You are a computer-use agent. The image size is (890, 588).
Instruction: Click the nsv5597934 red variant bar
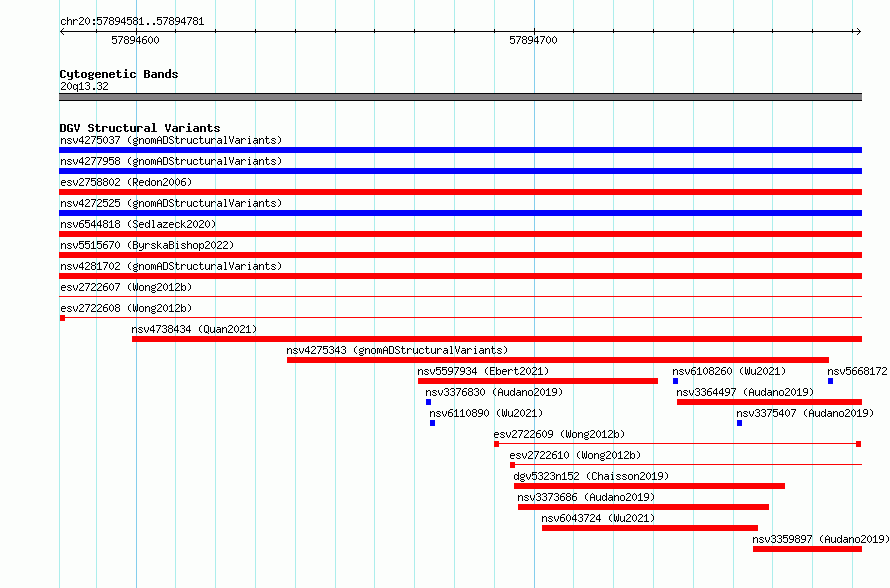(538, 381)
